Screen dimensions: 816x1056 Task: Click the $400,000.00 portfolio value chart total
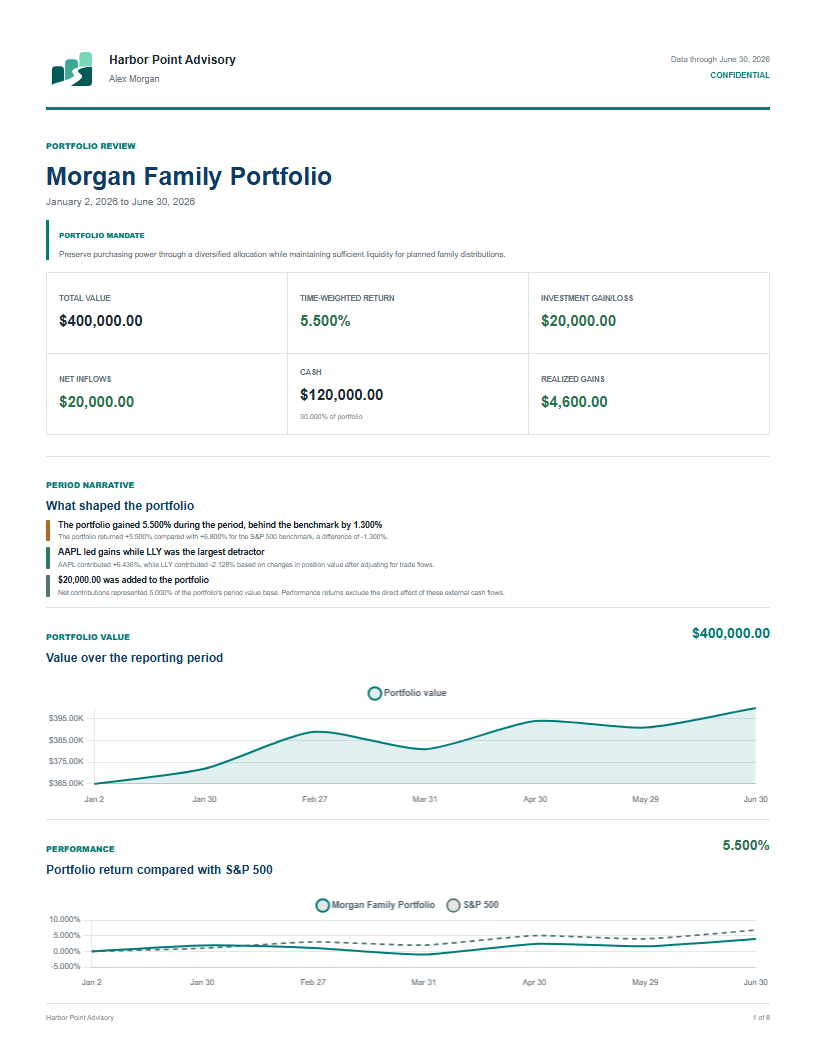(730, 634)
